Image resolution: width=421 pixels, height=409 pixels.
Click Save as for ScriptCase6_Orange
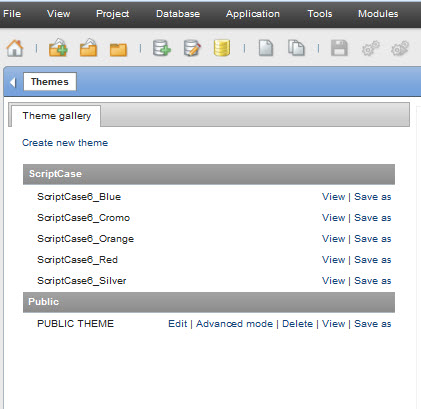click(373, 239)
